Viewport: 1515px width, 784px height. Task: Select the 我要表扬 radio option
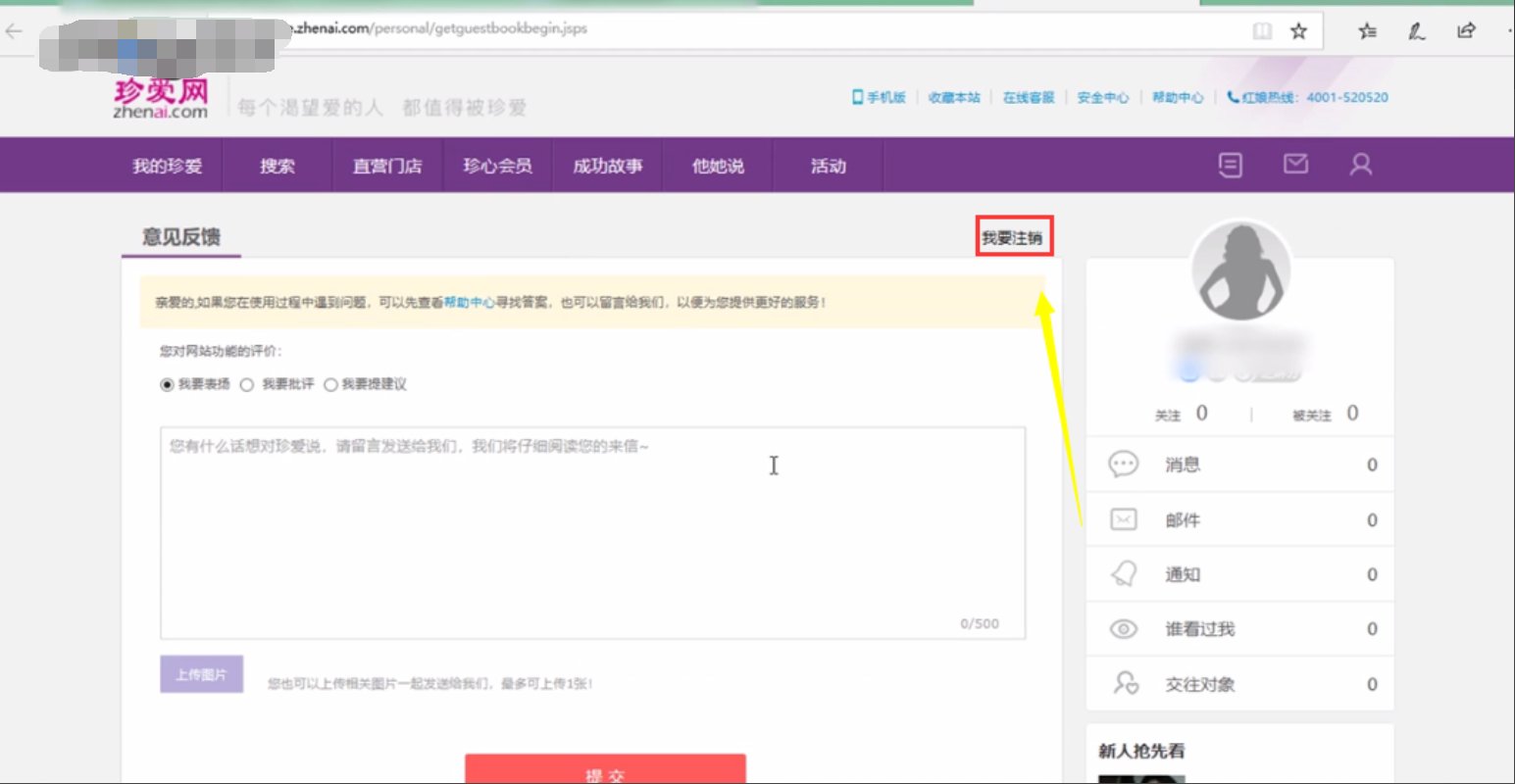(166, 384)
